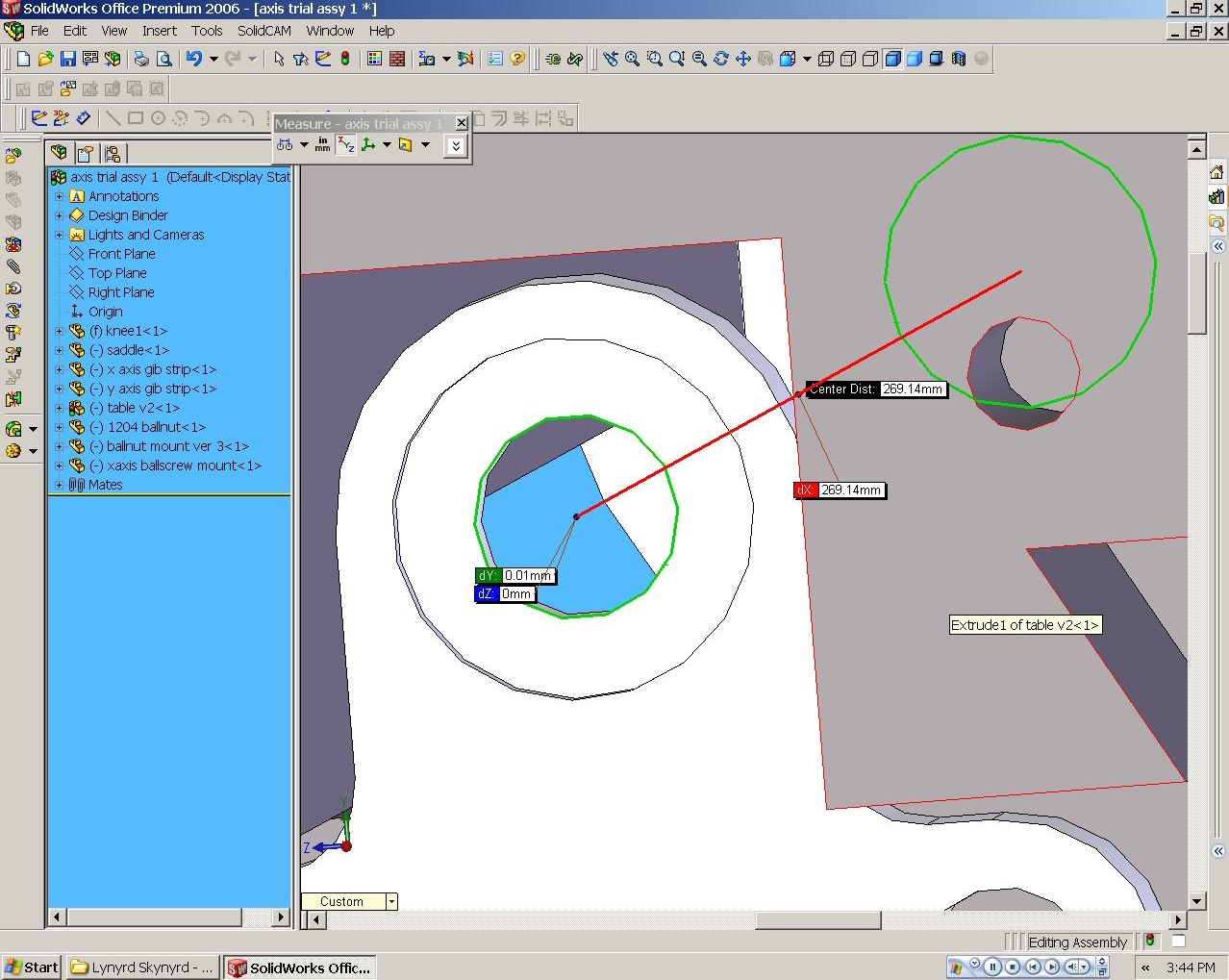Activate the Rotate View tool

pos(720,60)
